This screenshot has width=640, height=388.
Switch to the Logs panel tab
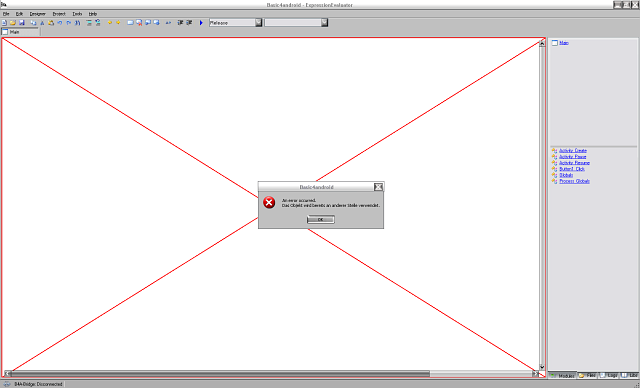click(609, 375)
